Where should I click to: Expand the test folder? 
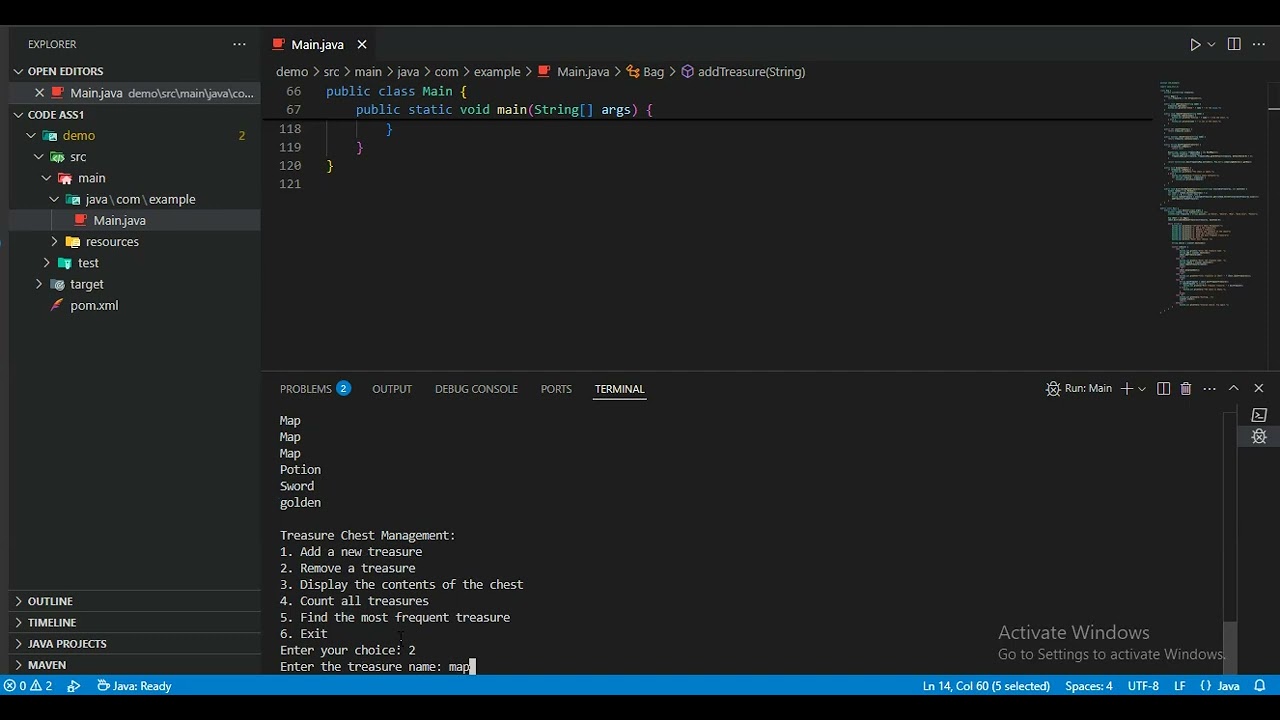pyautogui.click(x=88, y=263)
